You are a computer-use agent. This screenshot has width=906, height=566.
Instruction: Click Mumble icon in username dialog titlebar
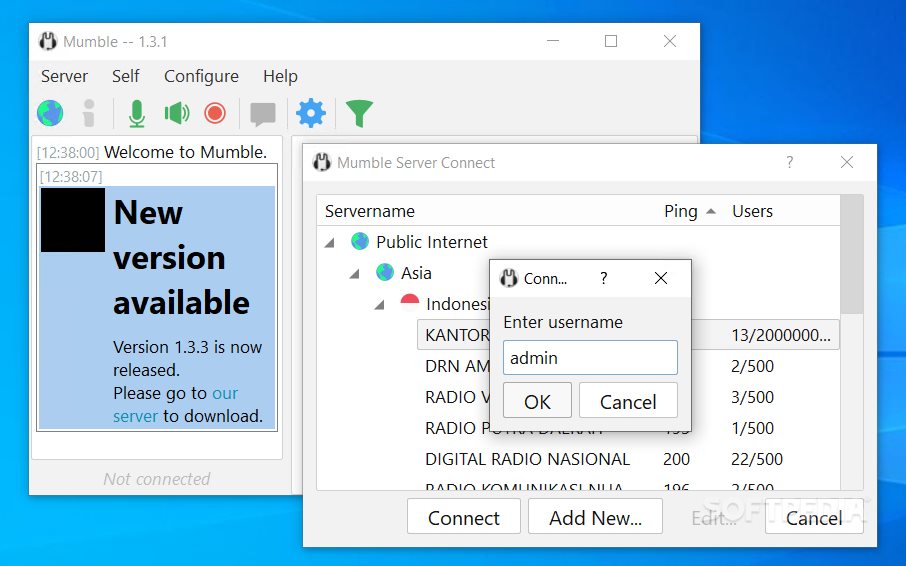tap(508, 278)
